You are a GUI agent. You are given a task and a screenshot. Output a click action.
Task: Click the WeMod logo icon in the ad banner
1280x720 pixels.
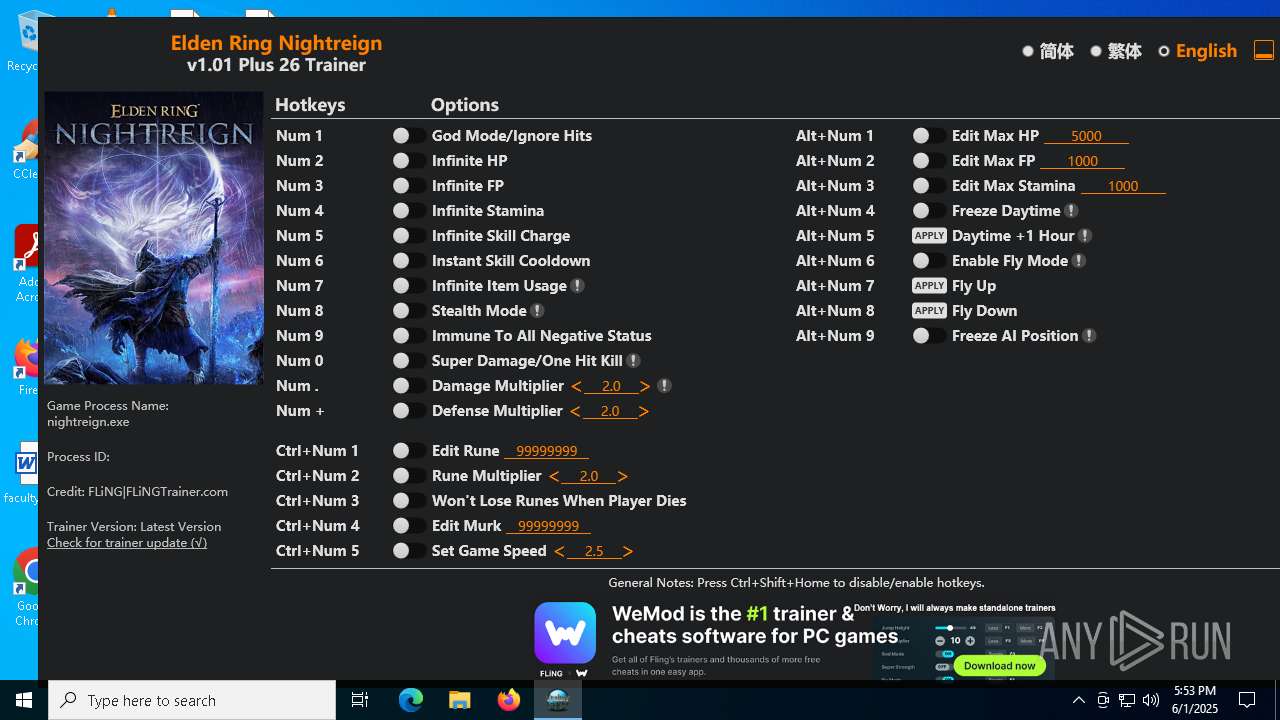coord(565,633)
